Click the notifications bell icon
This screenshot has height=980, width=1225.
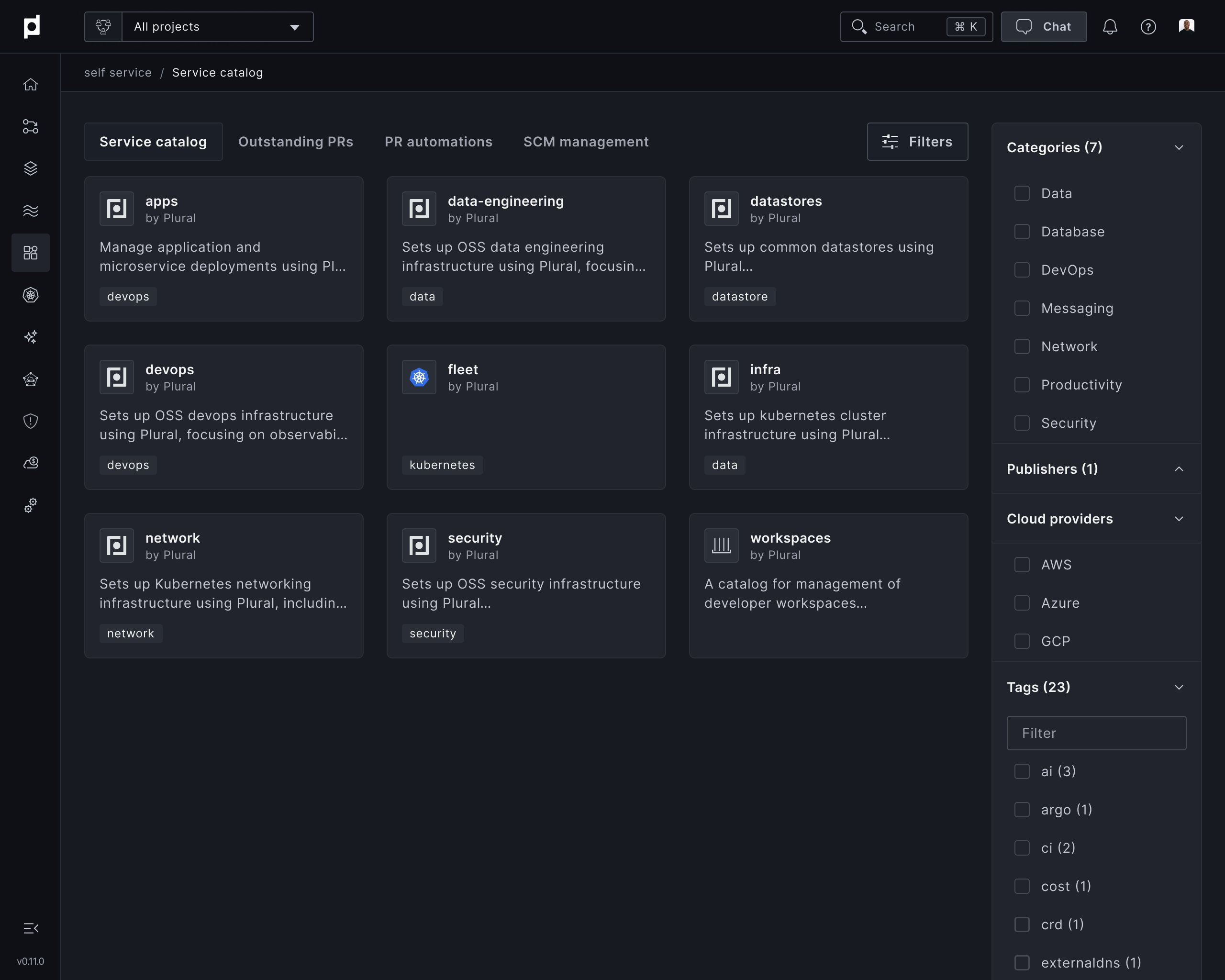click(1110, 27)
